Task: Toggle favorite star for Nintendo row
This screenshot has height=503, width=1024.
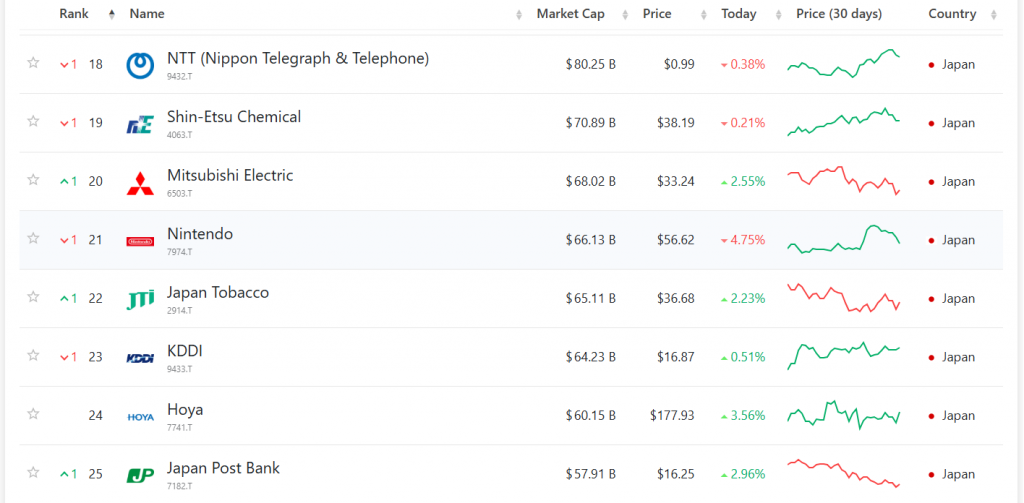Action: tap(33, 239)
